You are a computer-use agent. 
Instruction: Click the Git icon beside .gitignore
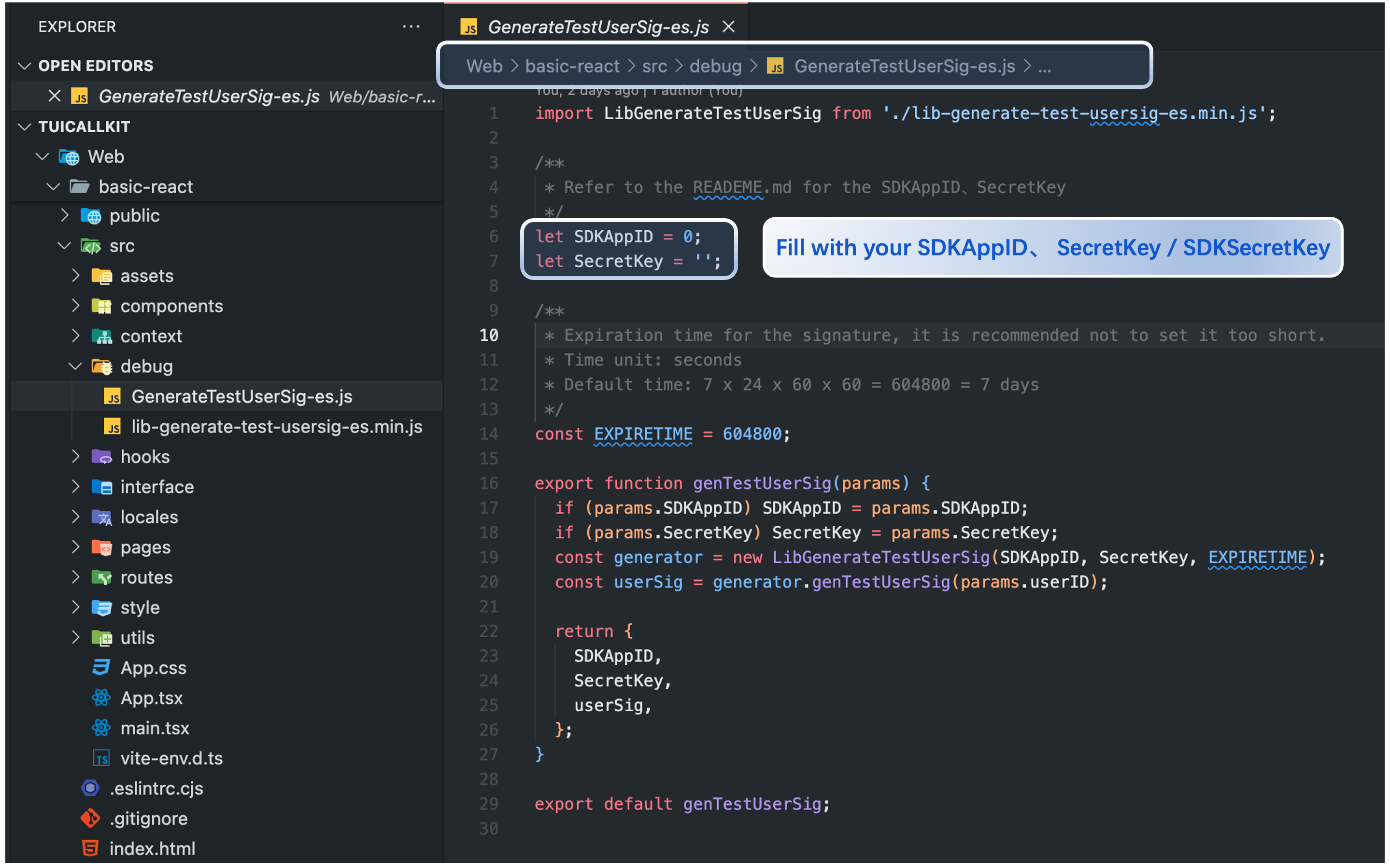[x=90, y=818]
